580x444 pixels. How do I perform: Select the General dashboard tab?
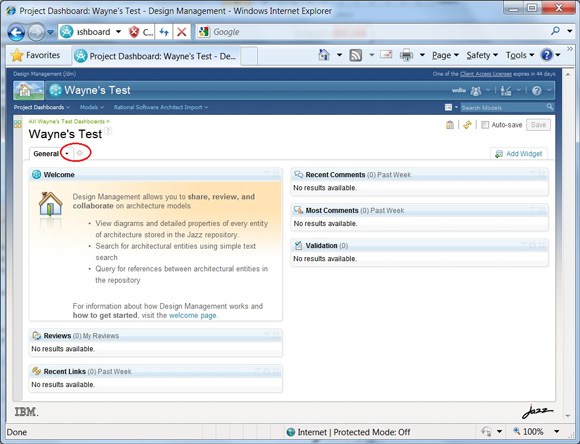point(46,154)
